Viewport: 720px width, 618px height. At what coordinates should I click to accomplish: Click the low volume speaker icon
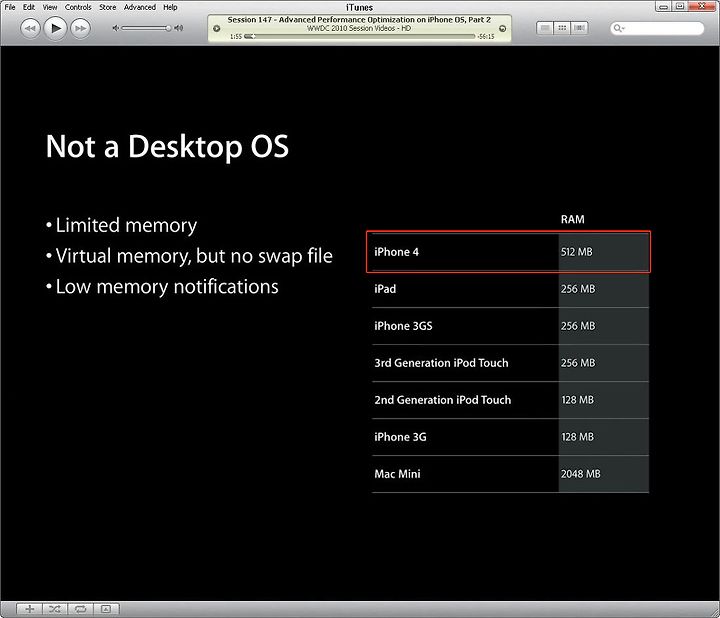coord(116,28)
